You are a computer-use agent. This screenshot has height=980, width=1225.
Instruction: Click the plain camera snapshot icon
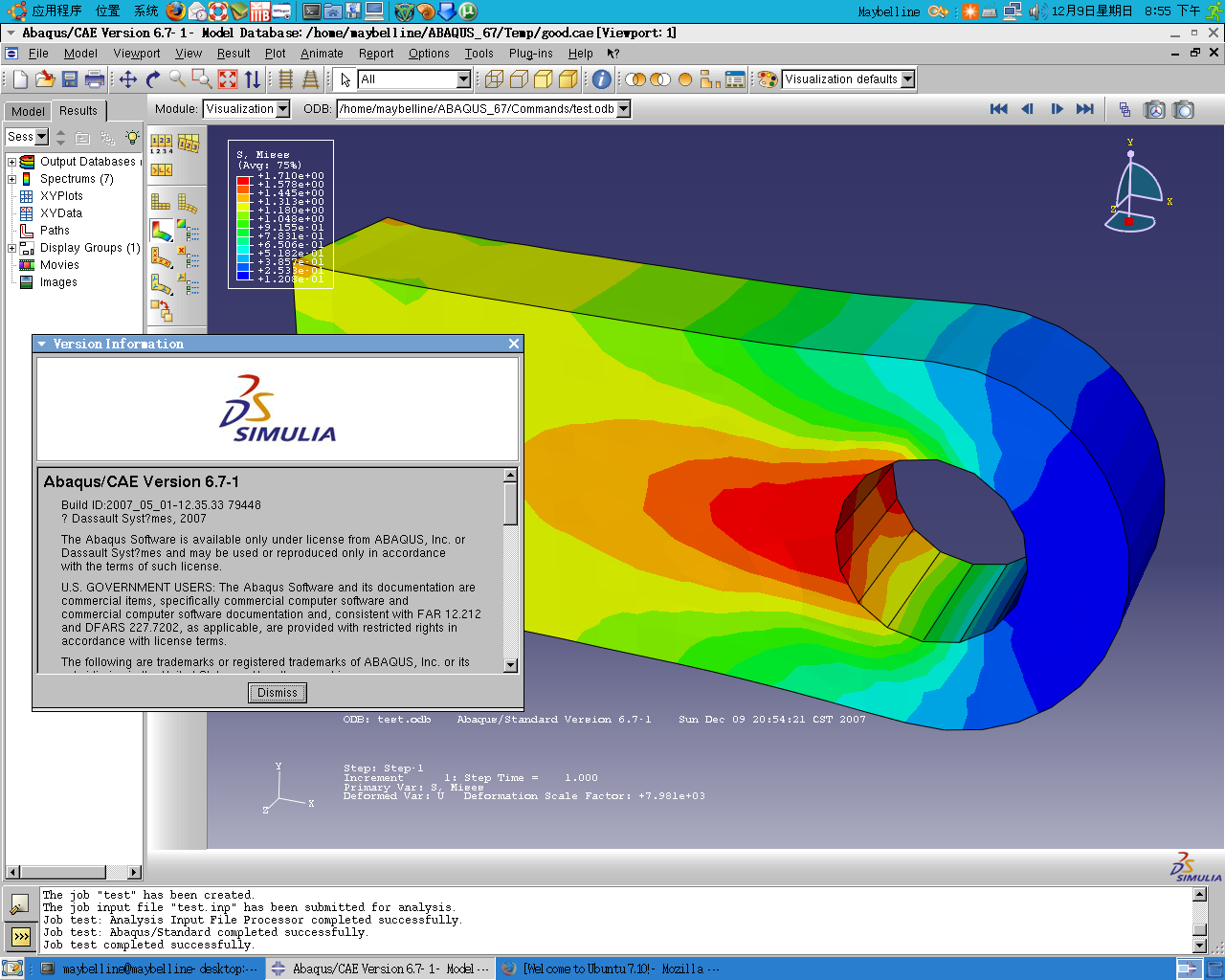(x=1184, y=110)
